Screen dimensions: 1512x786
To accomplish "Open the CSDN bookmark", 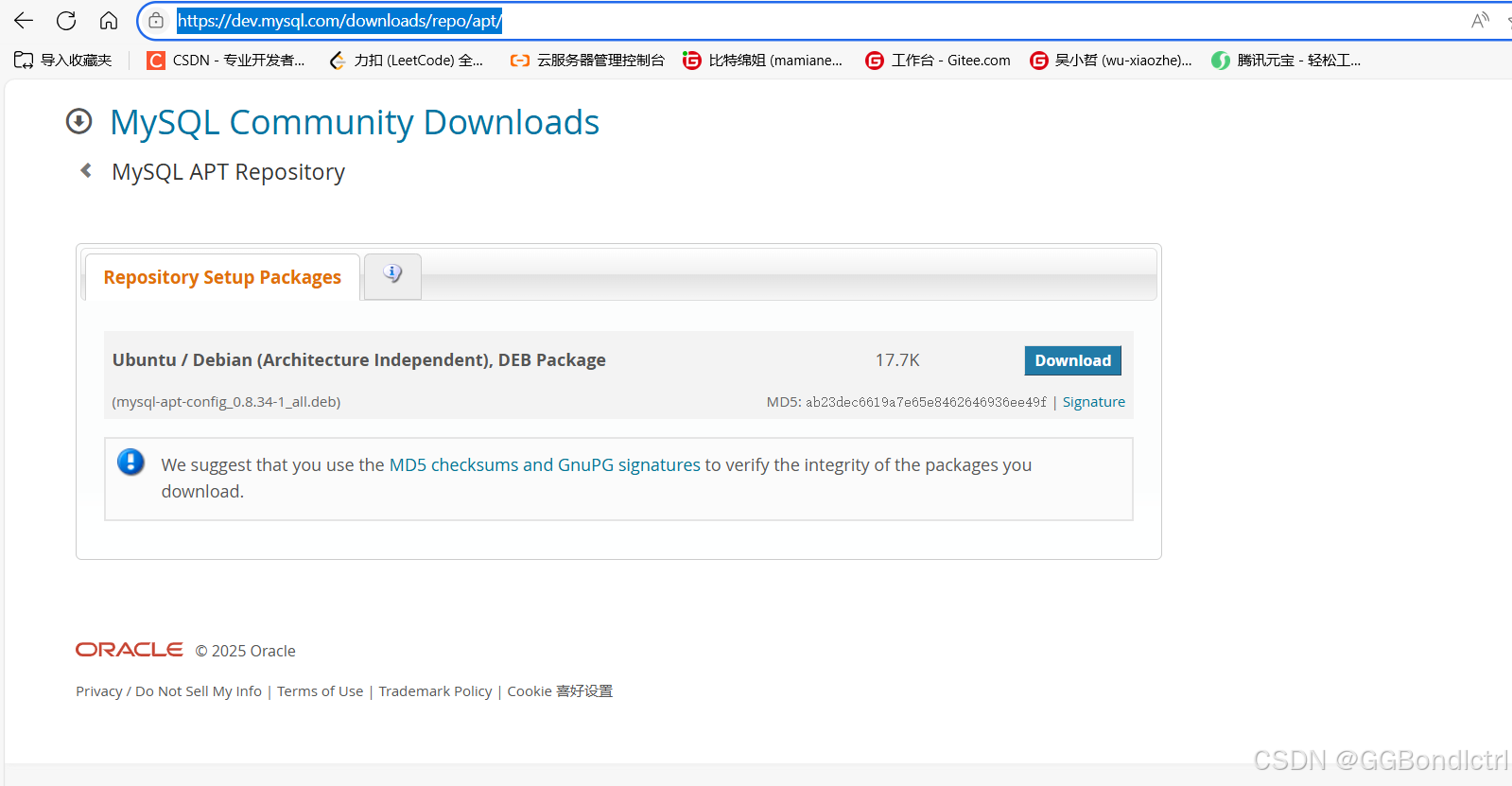I will tap(226, 60).
